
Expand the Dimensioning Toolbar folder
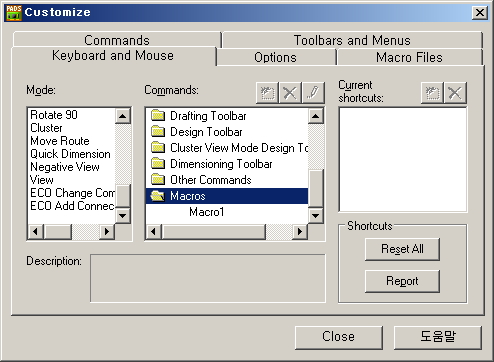212,164
